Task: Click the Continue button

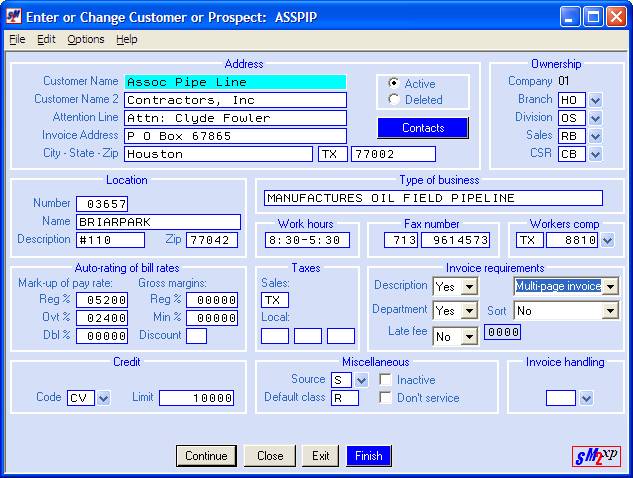Action: [x=206, y=456]
